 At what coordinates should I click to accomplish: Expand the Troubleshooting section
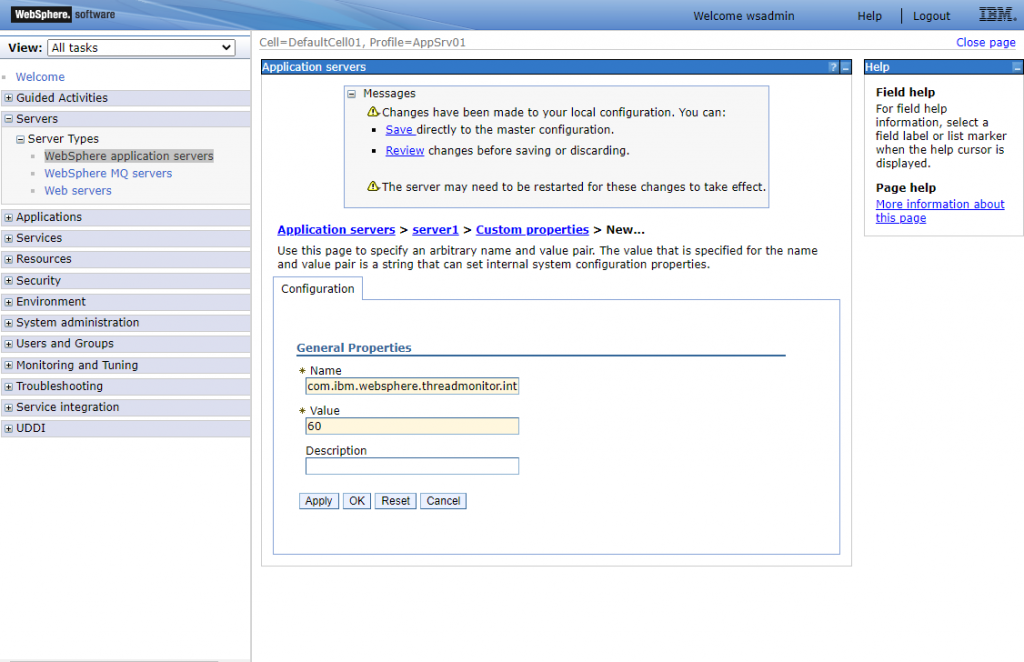pos(8,386)
